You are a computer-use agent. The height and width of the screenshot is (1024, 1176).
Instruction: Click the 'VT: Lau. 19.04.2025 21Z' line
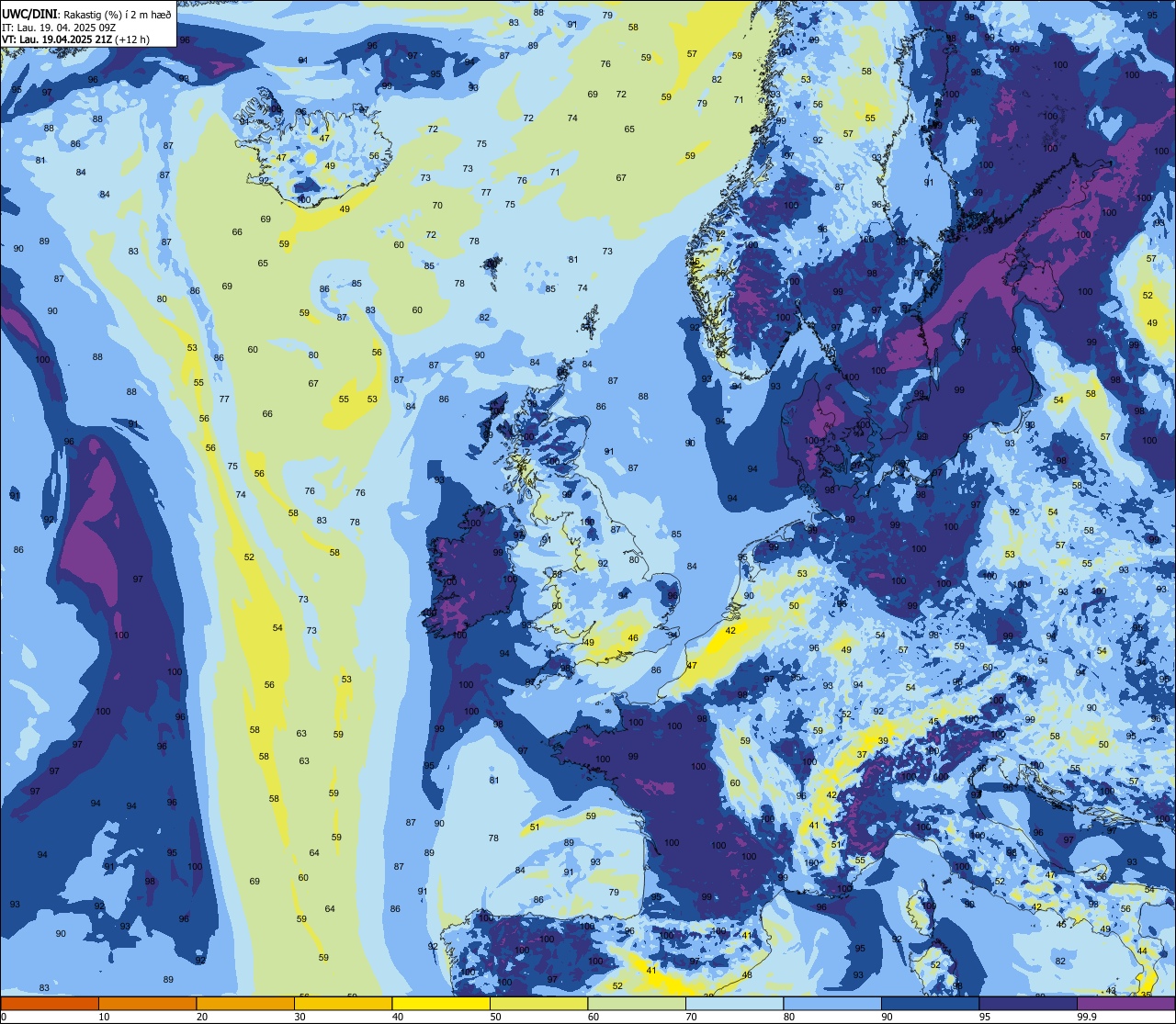pos(57,39)
